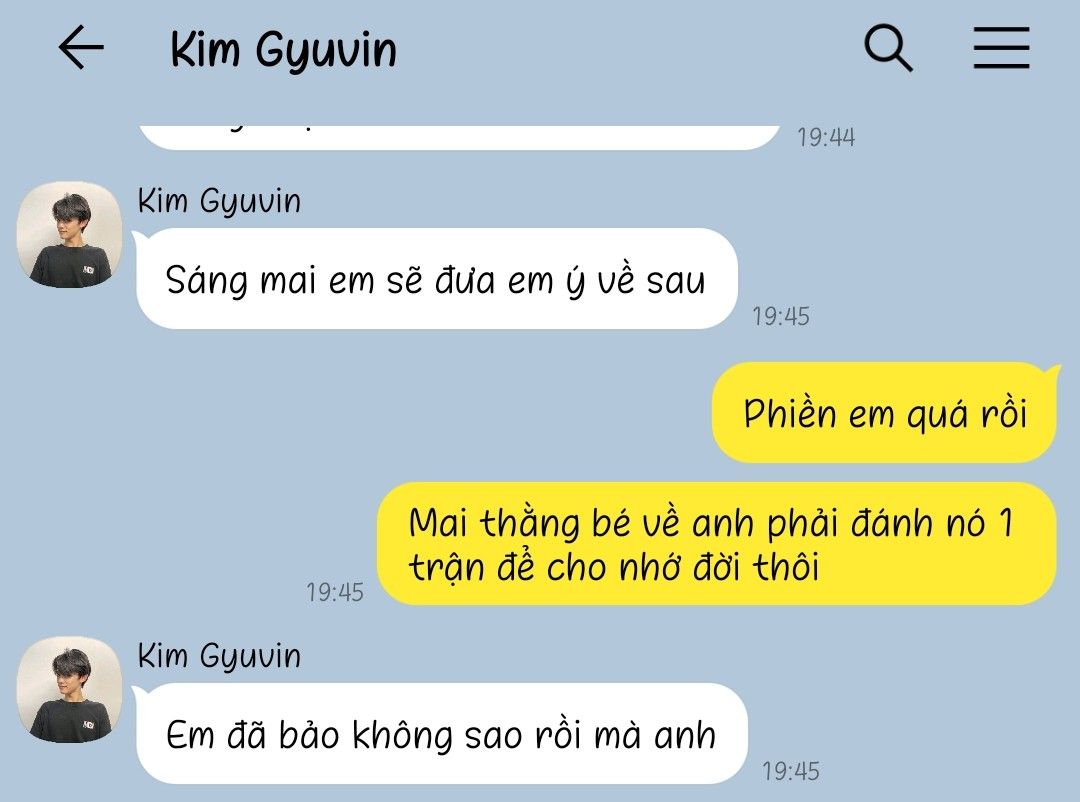Open avatar beside 'Sáng mai em sẽ' message

tap(70, 234)
